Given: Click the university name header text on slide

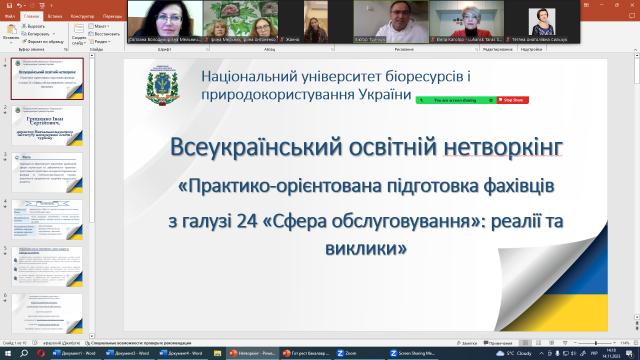Looking at the screenshot, I should [x=336, y=85].
